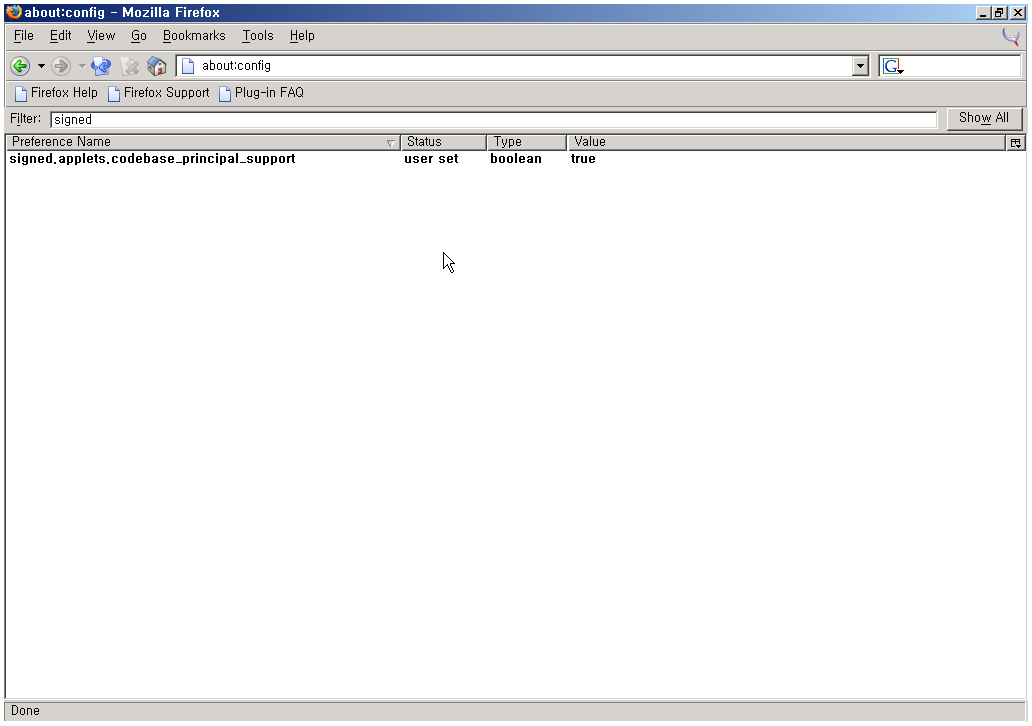Go to the Home page icon
Image resolution: width=1032 pixels, height=726 pixels.
point(157,66)
